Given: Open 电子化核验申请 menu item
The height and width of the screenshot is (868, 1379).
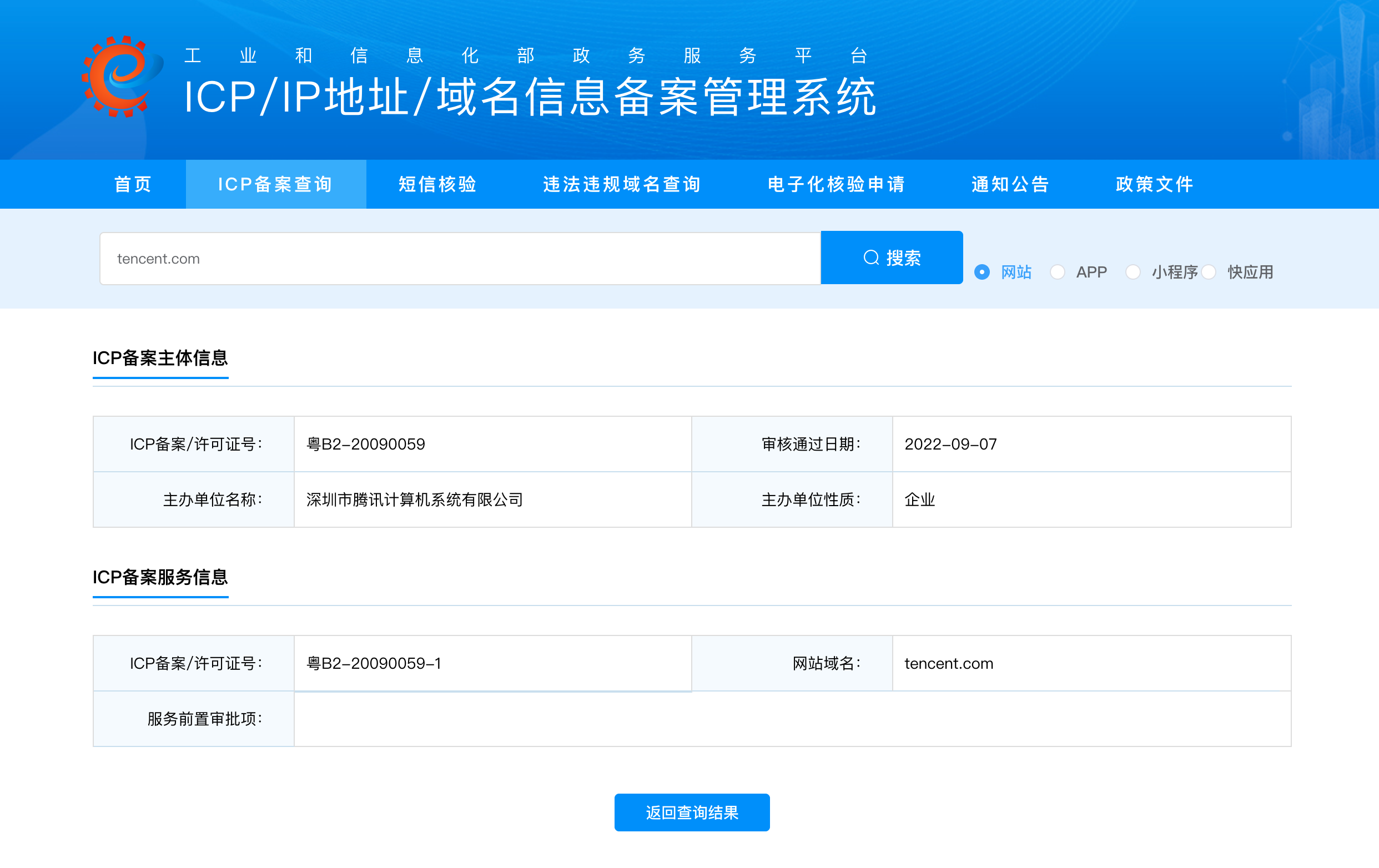Looking at the screenshot, I should [x=836, y=184].
